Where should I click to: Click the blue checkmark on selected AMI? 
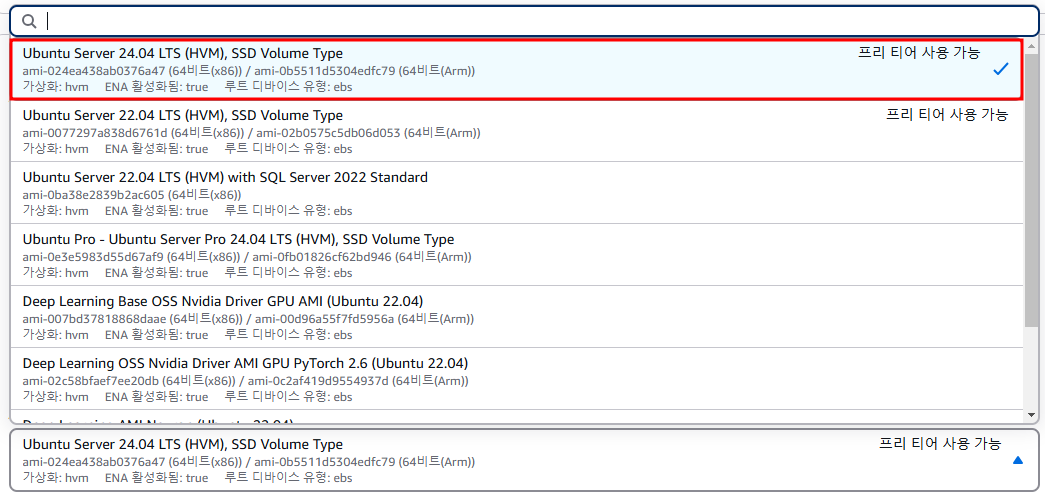(x=1000, y=69)
